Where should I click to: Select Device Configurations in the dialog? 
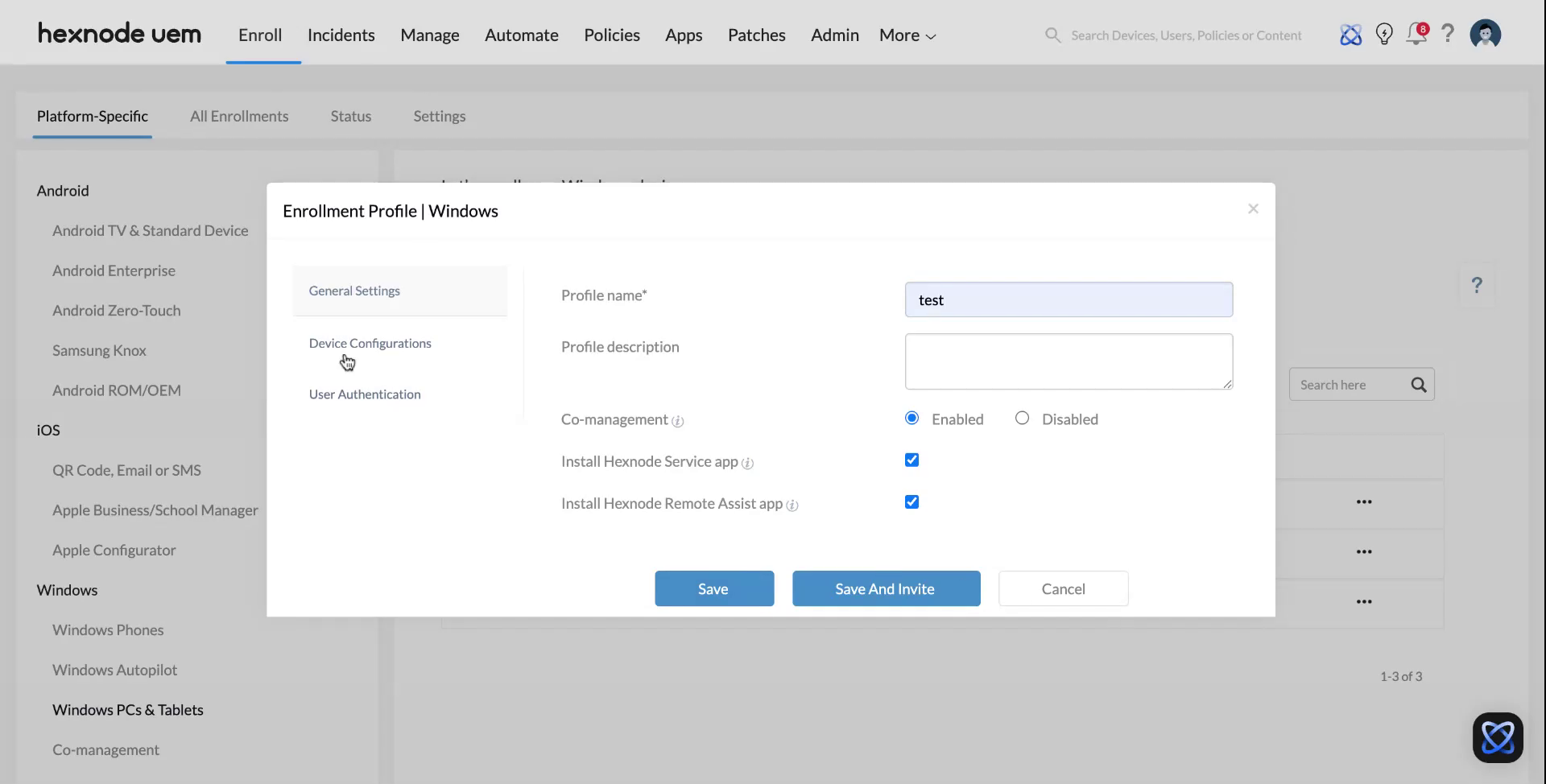pos(370,343)
